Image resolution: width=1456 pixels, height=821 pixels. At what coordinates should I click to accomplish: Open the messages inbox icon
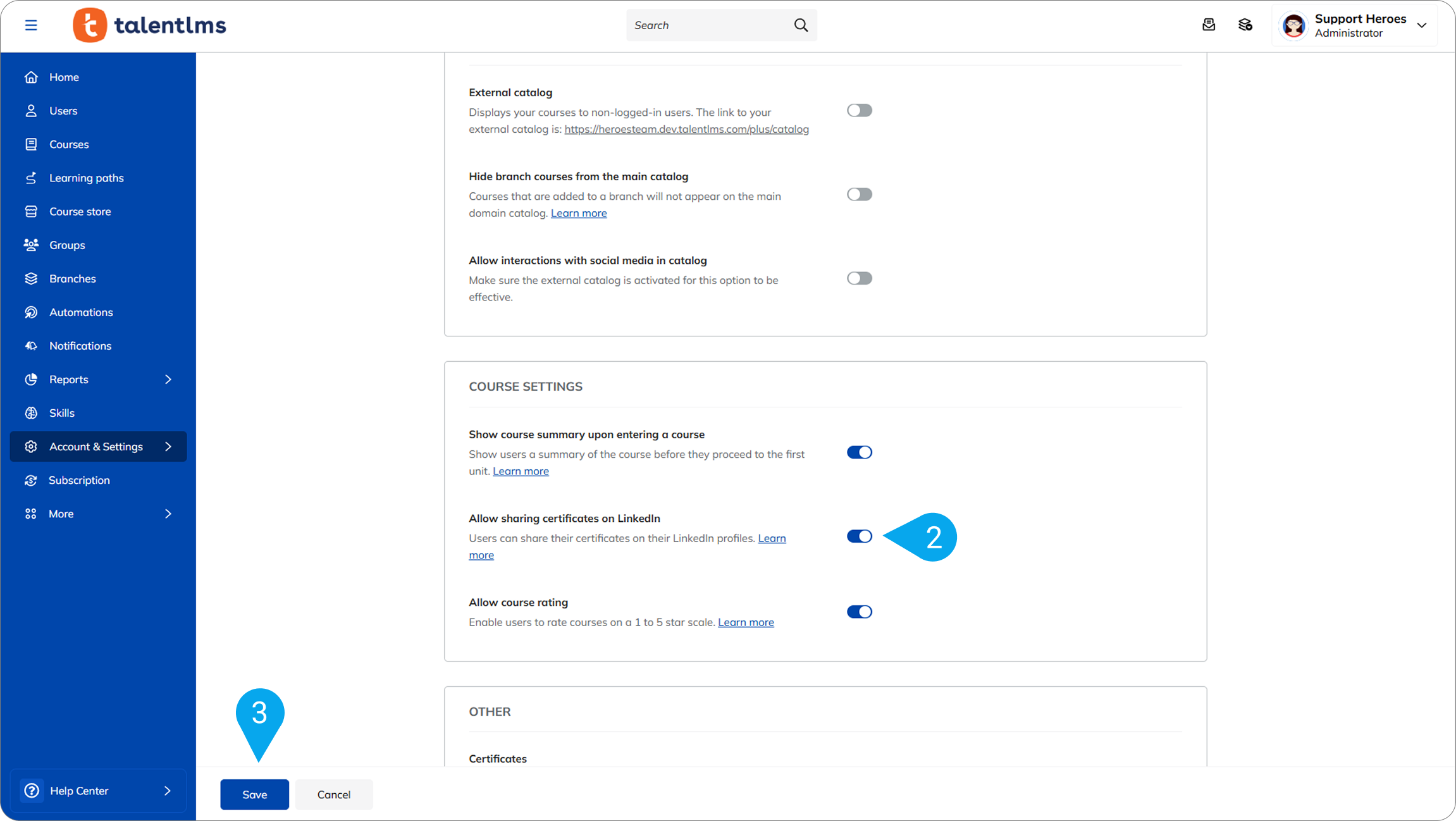coord(1209,25)
